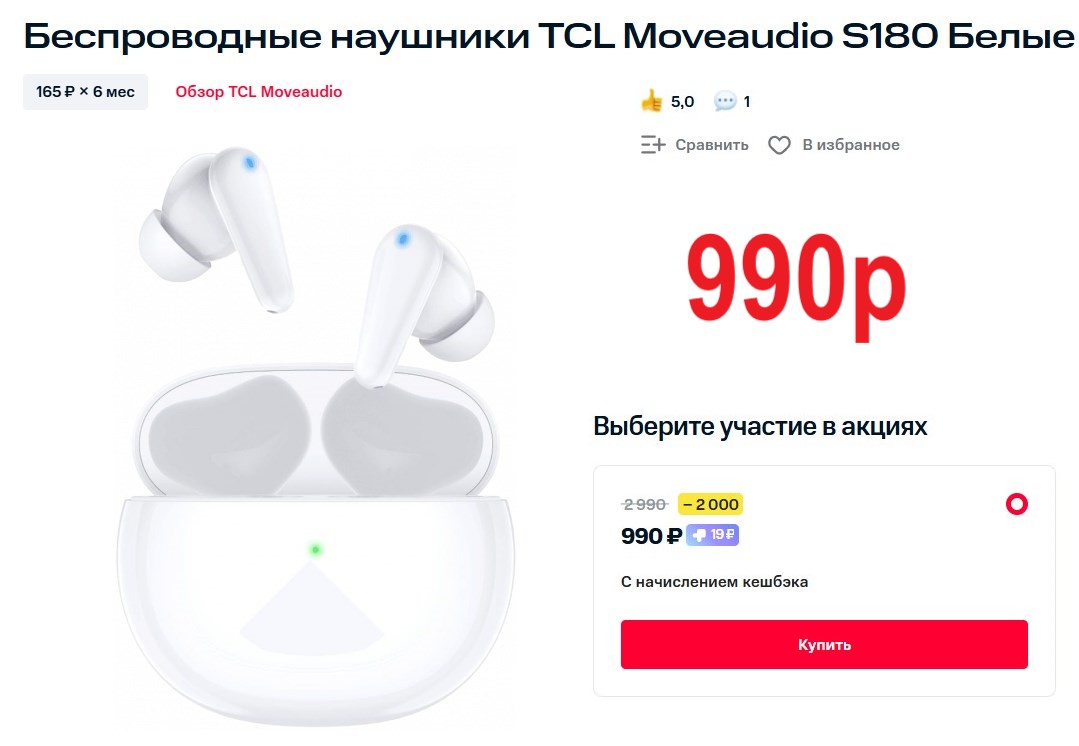
Task: Click the thumbs-up rating icon
Action: pyautogui.click(x=651, y=101)
